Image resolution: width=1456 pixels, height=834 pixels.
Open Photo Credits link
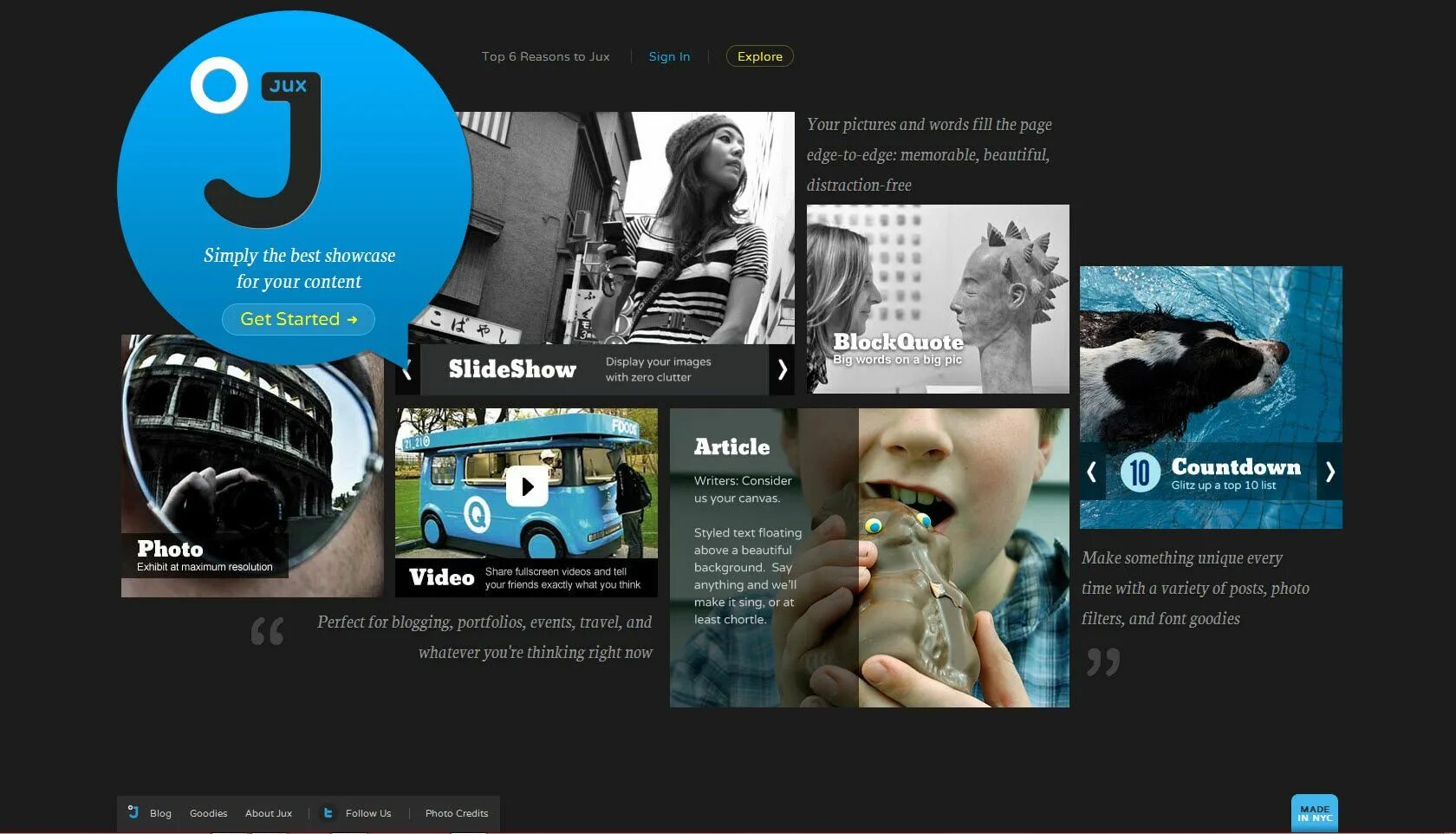pyautogui.click(x=457, y=813)
